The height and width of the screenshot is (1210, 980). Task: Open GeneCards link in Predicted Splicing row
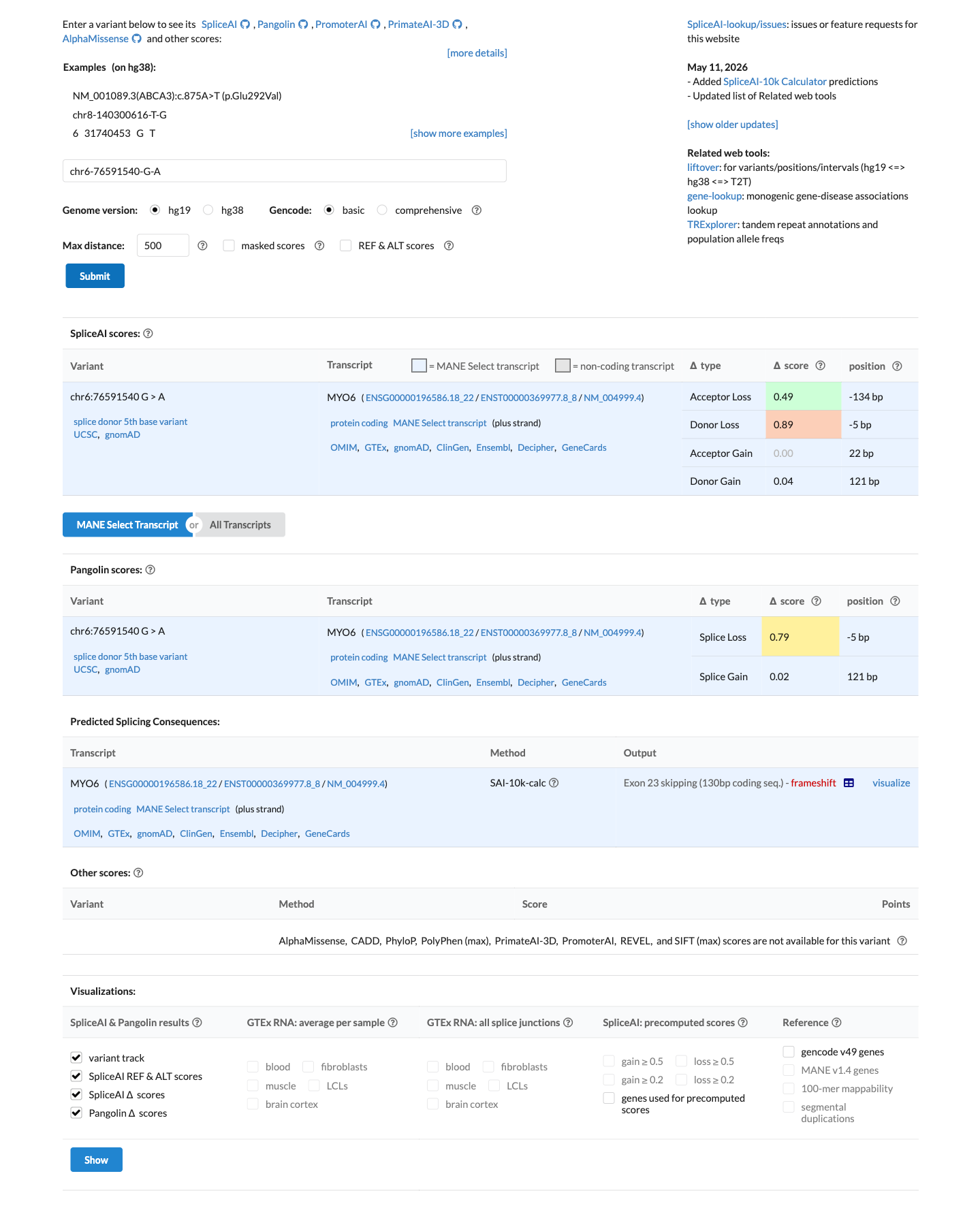pos(327,833)
